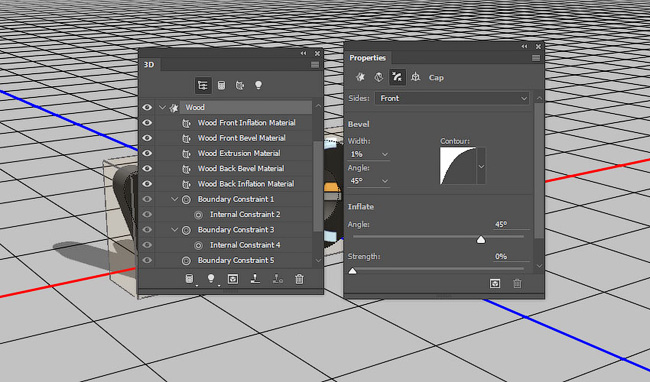
Task: Delete selected item in 3D panel
Action: pos(299,279)
